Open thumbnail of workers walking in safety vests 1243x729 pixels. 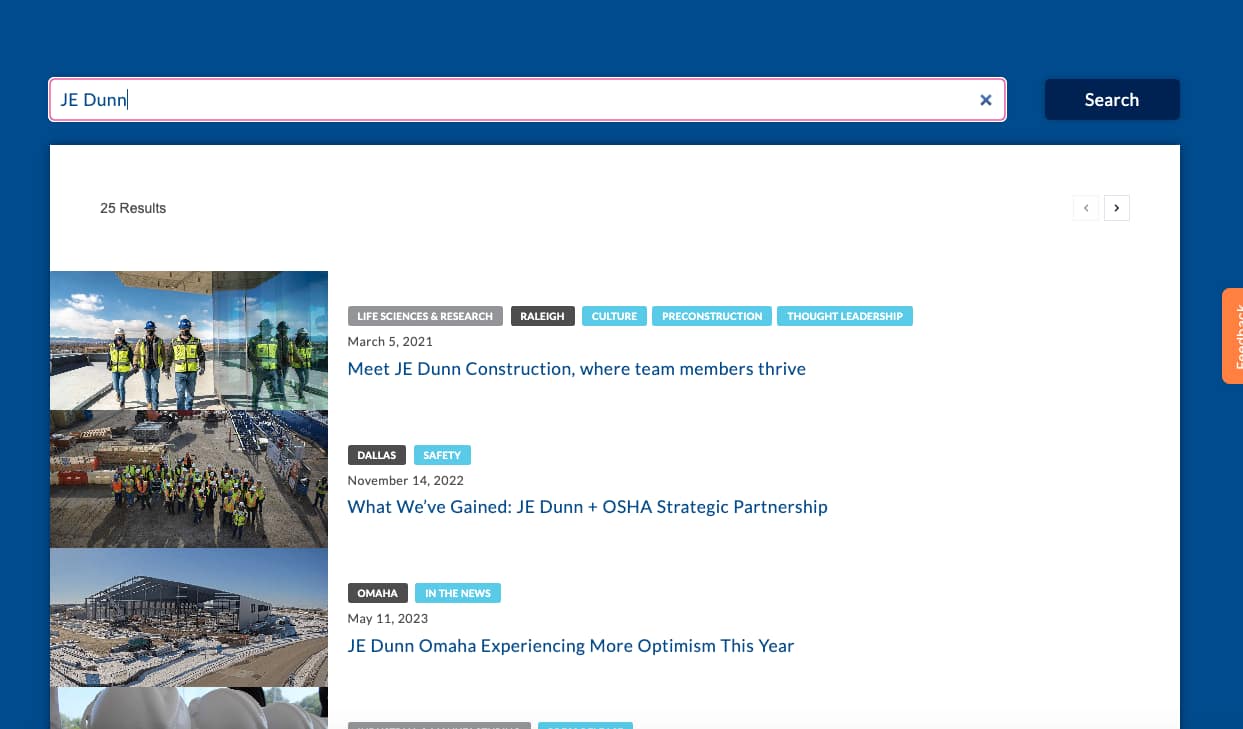[189, 340]
